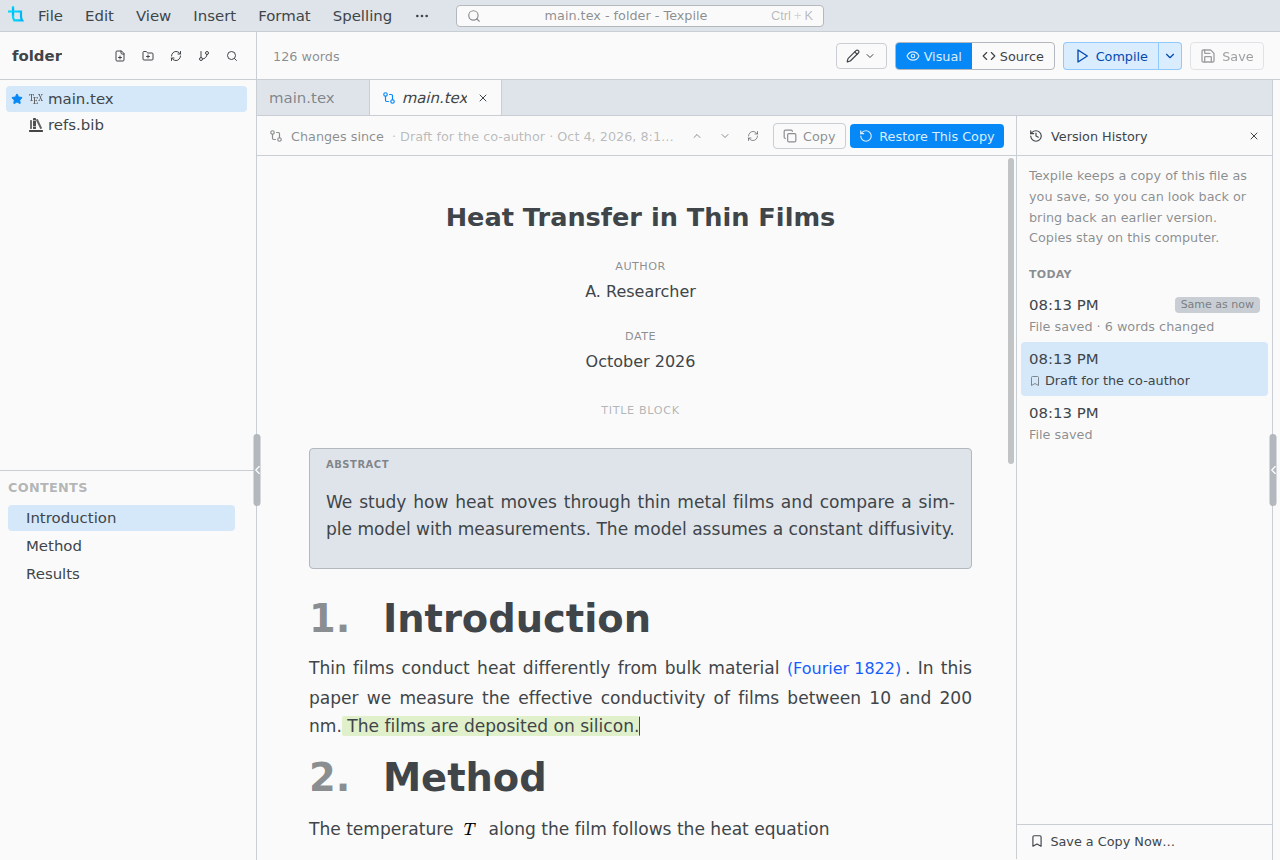1280x860 pixels.
Task: Refresh the changes comparison view
Action: 753,136
